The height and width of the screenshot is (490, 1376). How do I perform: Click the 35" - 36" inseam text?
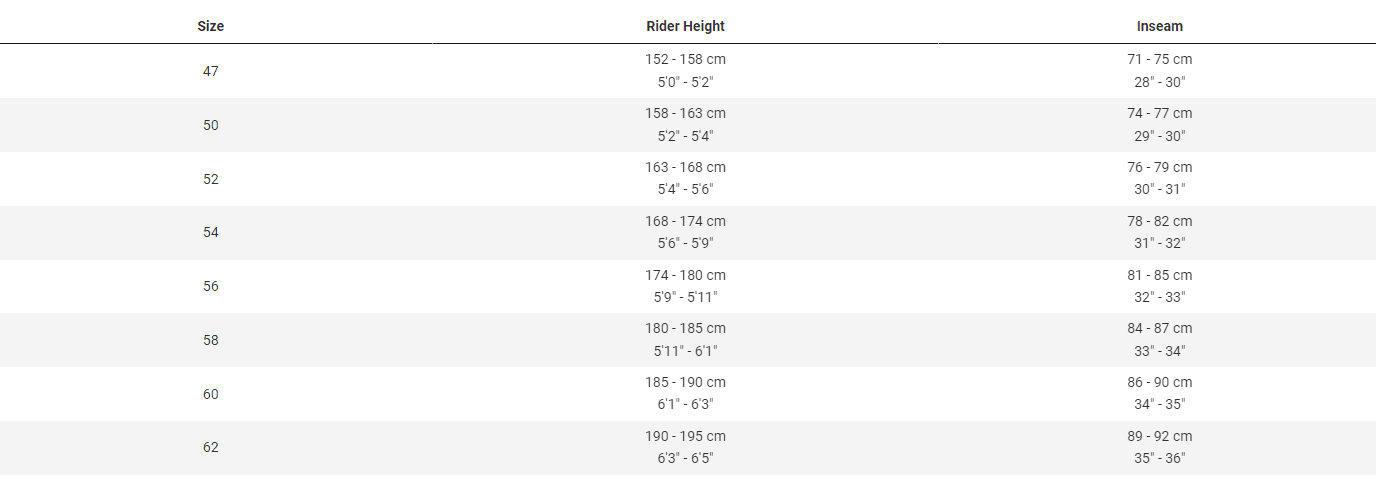tap(1159, 458)
